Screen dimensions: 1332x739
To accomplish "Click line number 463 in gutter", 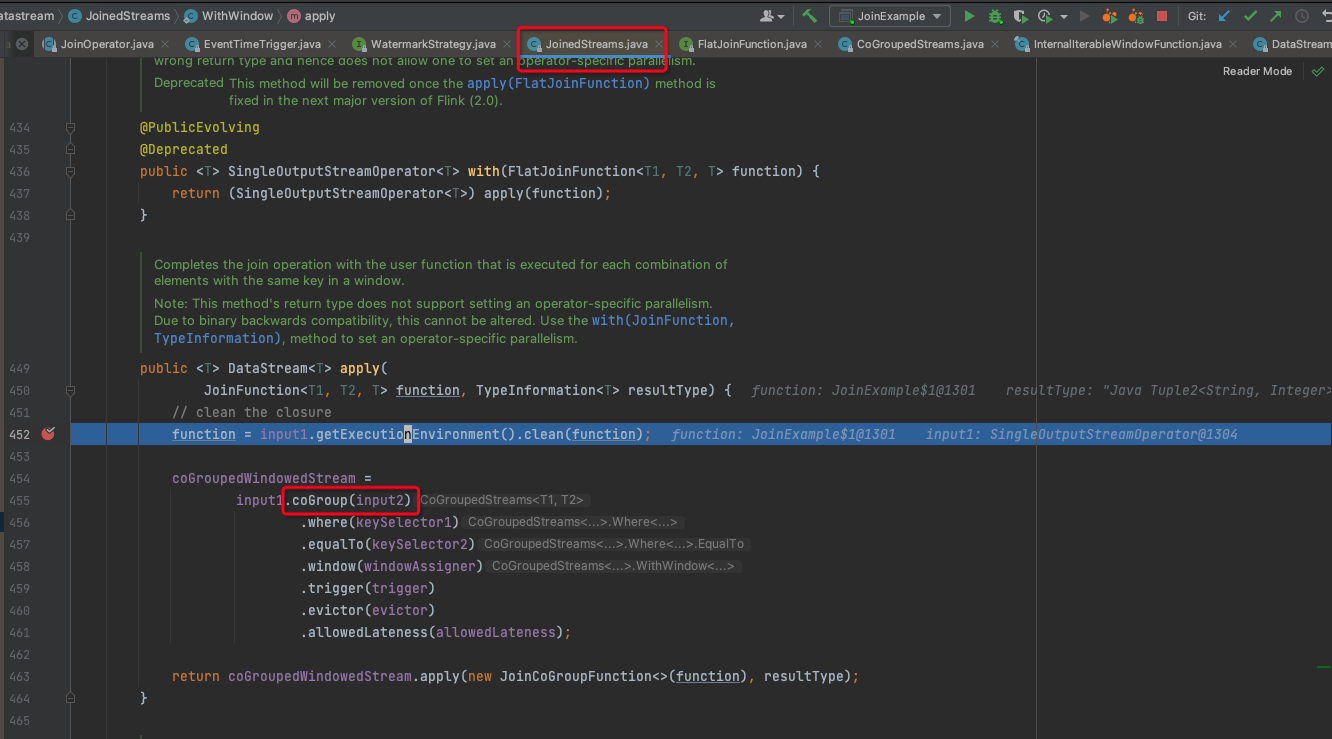I will click(20, 676).
